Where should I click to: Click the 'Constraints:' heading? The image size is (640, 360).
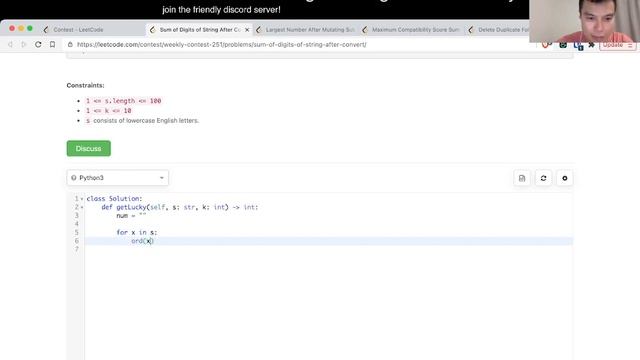tap(85, 85)
